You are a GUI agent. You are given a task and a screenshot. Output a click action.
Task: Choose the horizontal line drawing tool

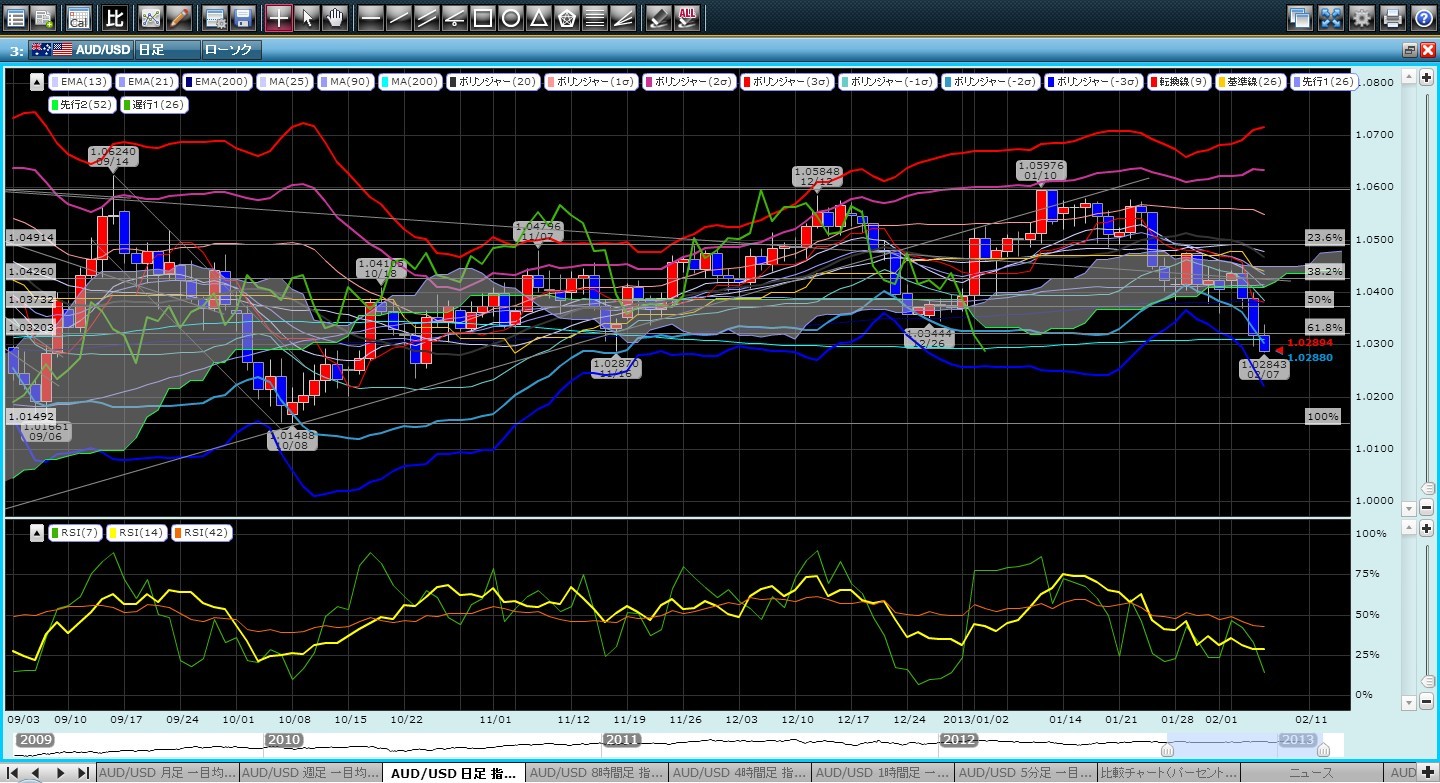(x=370, y=17)
